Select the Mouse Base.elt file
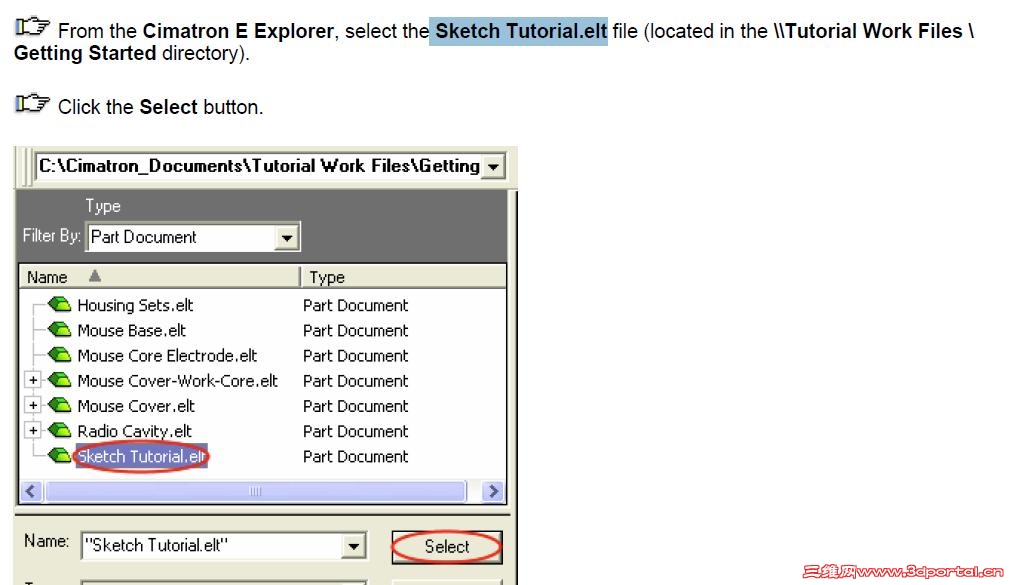The height and width of the screenshot is (585, 1023). tap(132, 331)
